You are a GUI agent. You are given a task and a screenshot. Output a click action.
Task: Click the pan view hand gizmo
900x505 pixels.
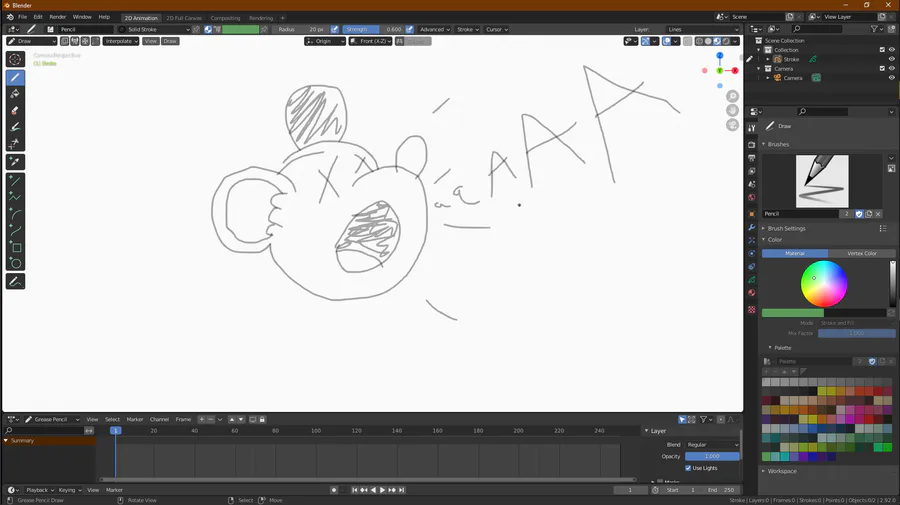[732, 111]
